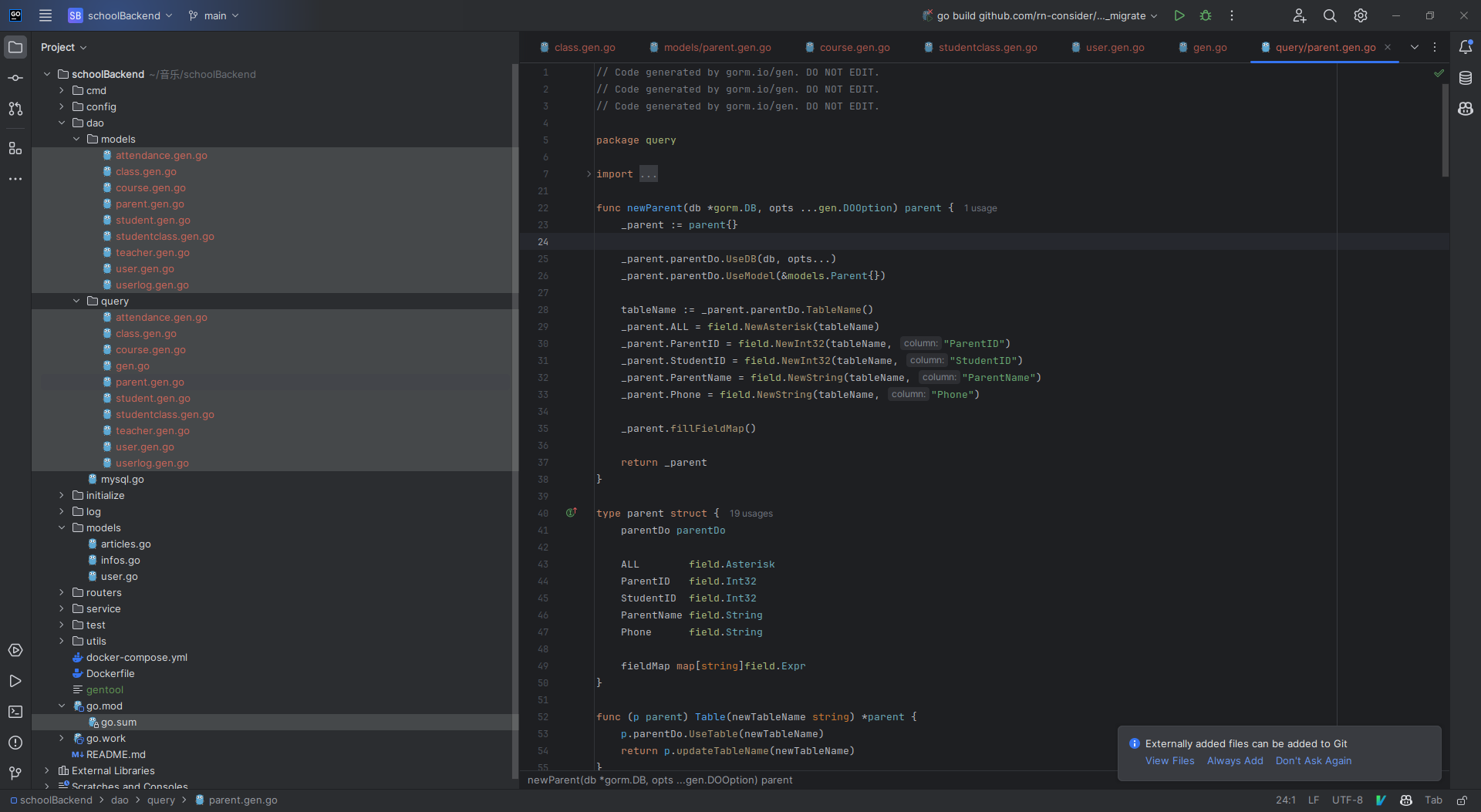Screen dimensions: 1481x812
Task: Click View Files link in notification
Action: [x=1169, y=760]
